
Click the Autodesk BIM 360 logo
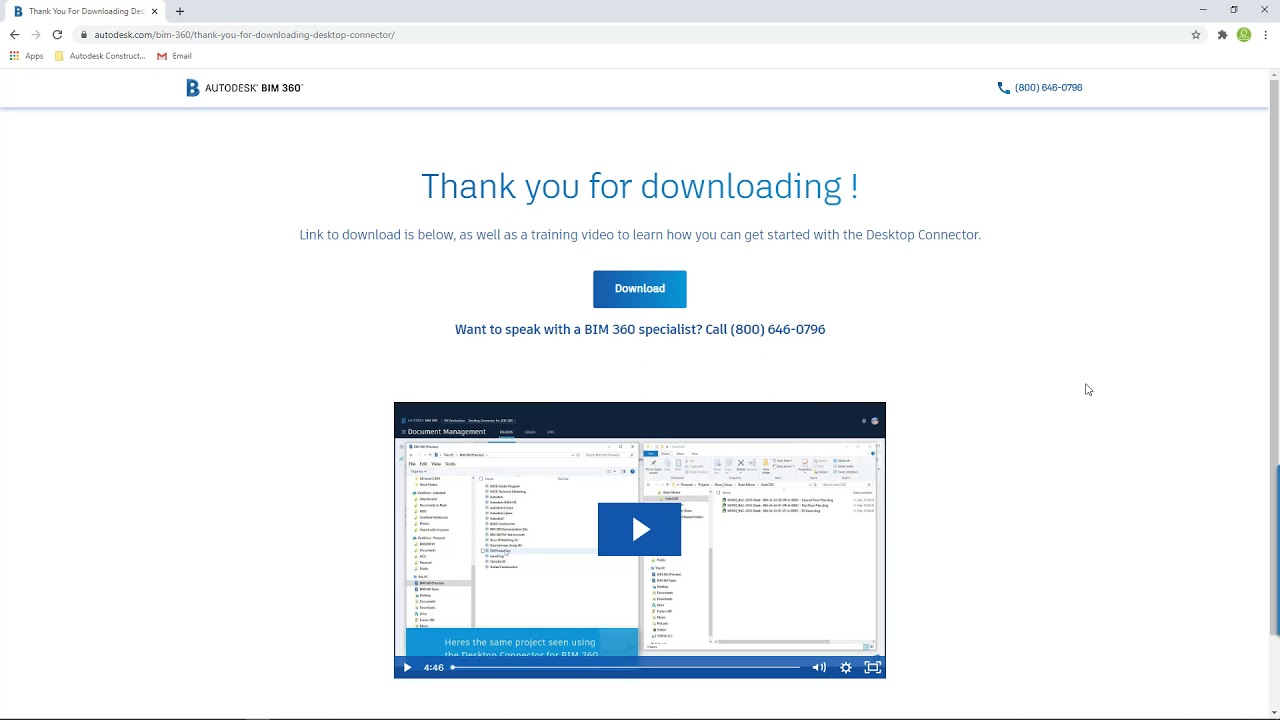point(244,88)
